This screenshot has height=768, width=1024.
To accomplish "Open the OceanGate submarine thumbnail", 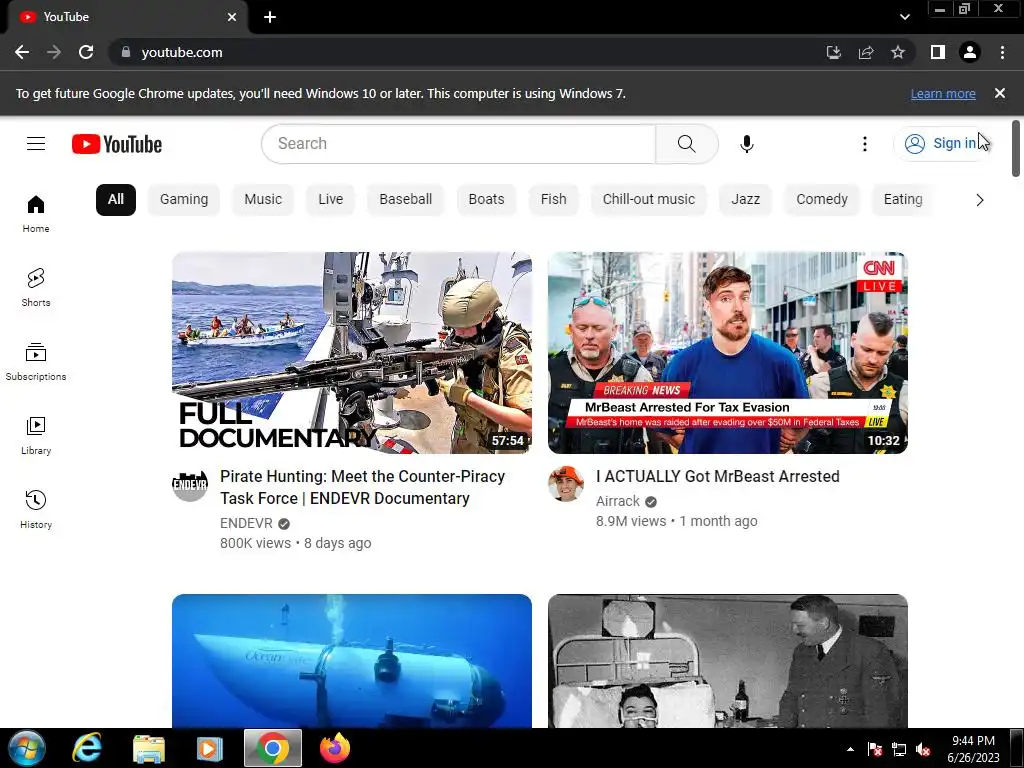I will 352,661.
